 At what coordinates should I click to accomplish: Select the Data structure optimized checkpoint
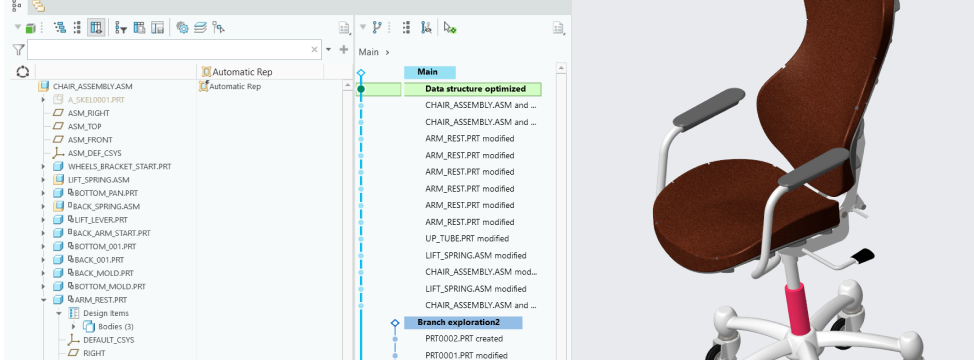473,89
